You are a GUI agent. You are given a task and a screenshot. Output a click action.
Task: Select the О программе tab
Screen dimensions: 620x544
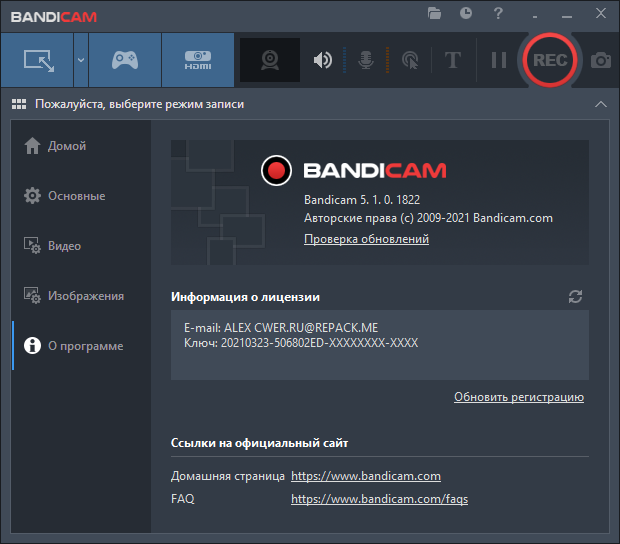[81, 346]
